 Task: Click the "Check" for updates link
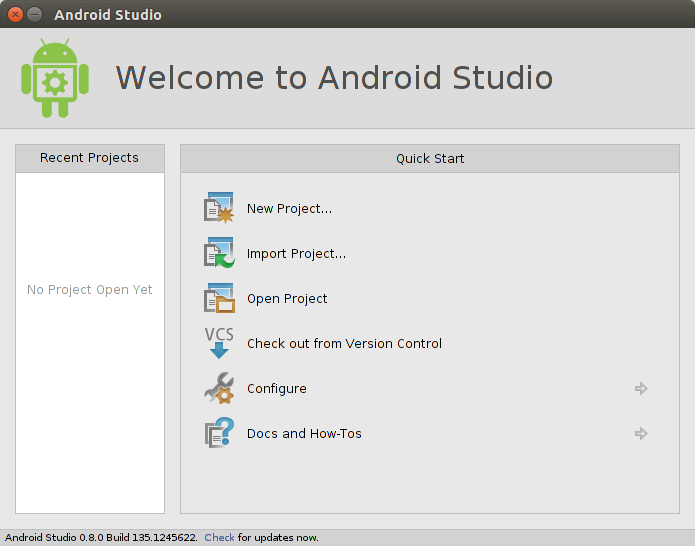(219, 538)
